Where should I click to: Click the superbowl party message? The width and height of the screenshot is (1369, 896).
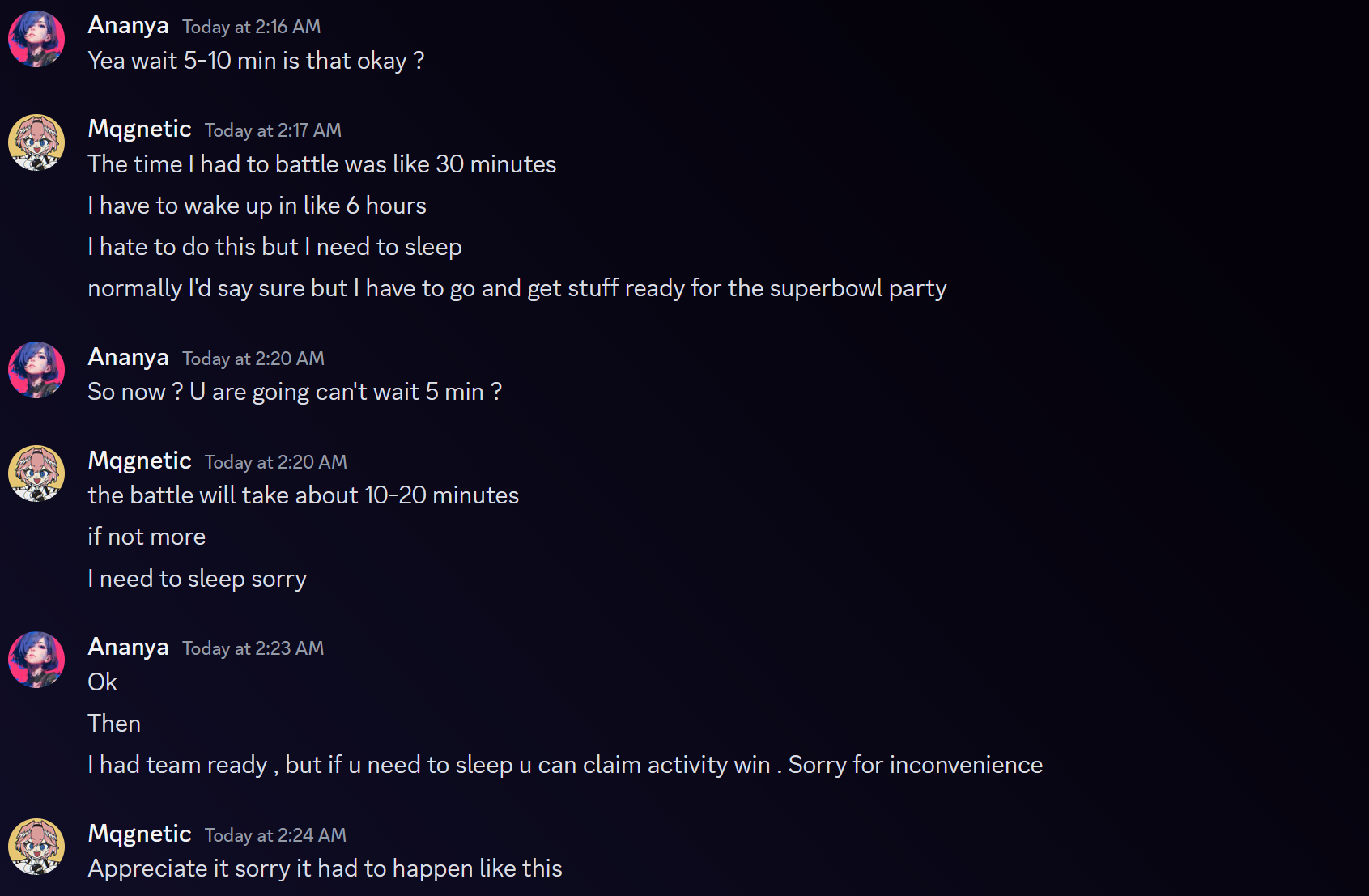[x=517, y=288]
